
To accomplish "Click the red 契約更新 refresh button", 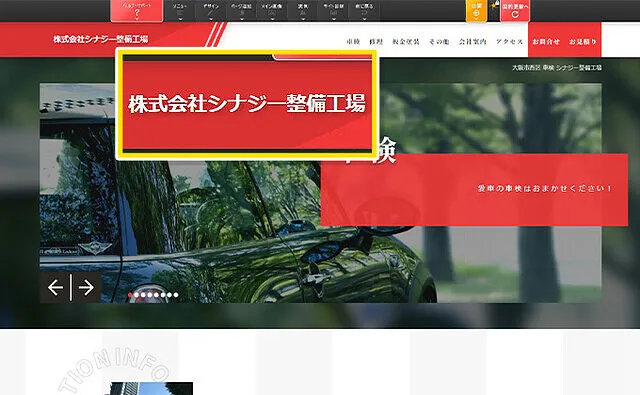I will (515, 11).
